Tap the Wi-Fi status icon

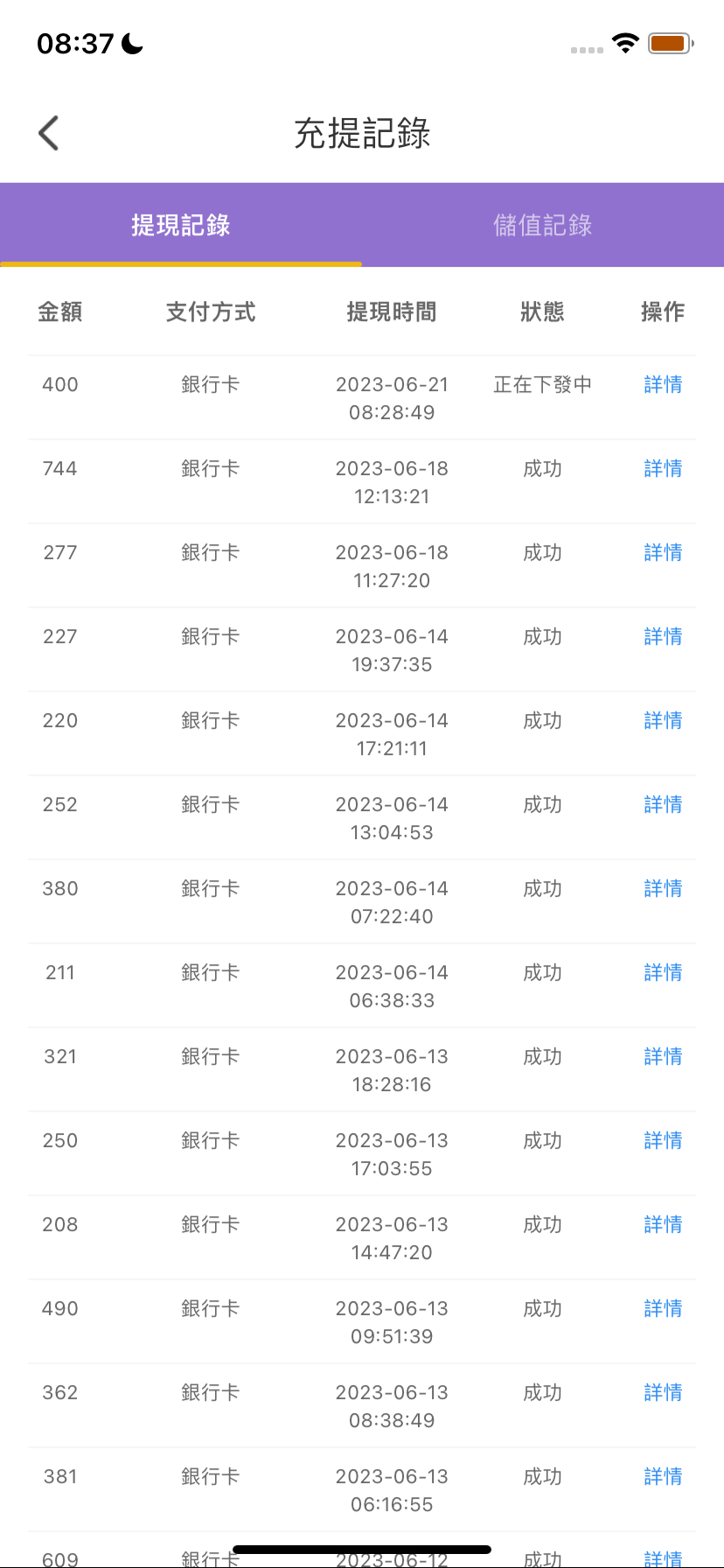point(625,43)
